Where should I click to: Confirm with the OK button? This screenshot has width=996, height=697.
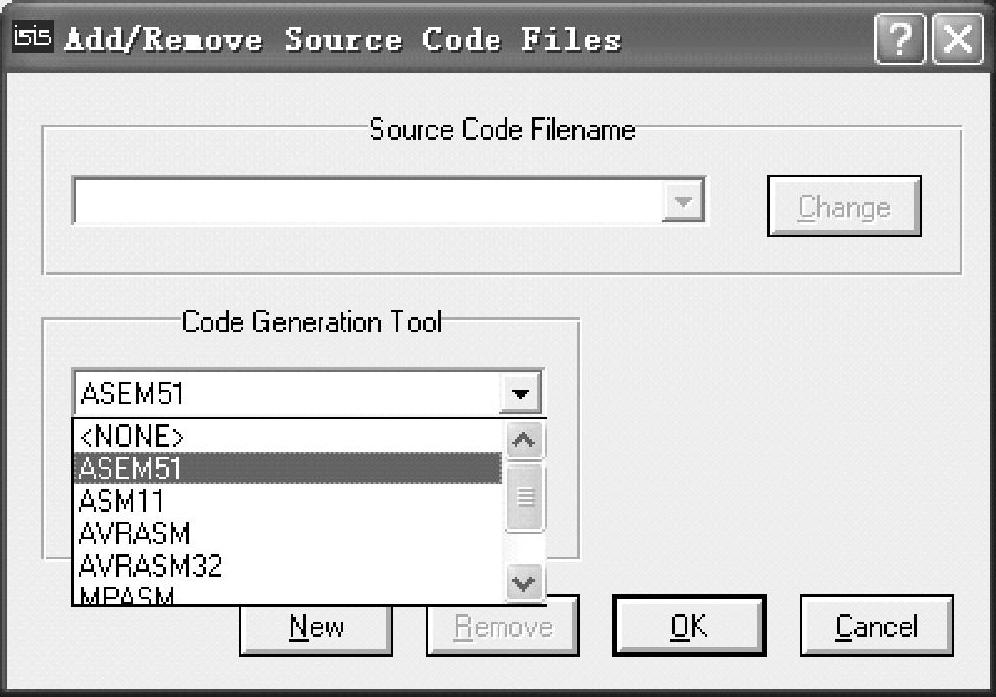[689, 626]
